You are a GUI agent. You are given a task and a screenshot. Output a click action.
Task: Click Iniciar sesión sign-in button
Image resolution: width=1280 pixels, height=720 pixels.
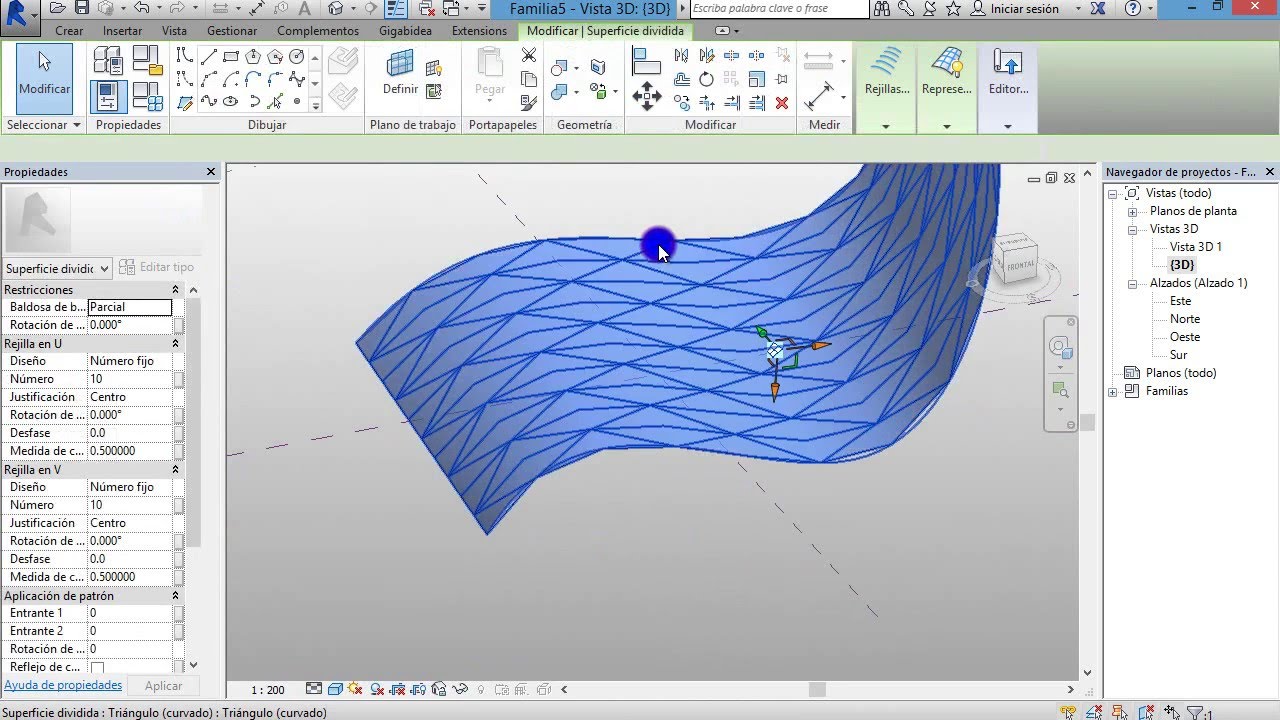pyautogui.click(x=1014, y=8)
